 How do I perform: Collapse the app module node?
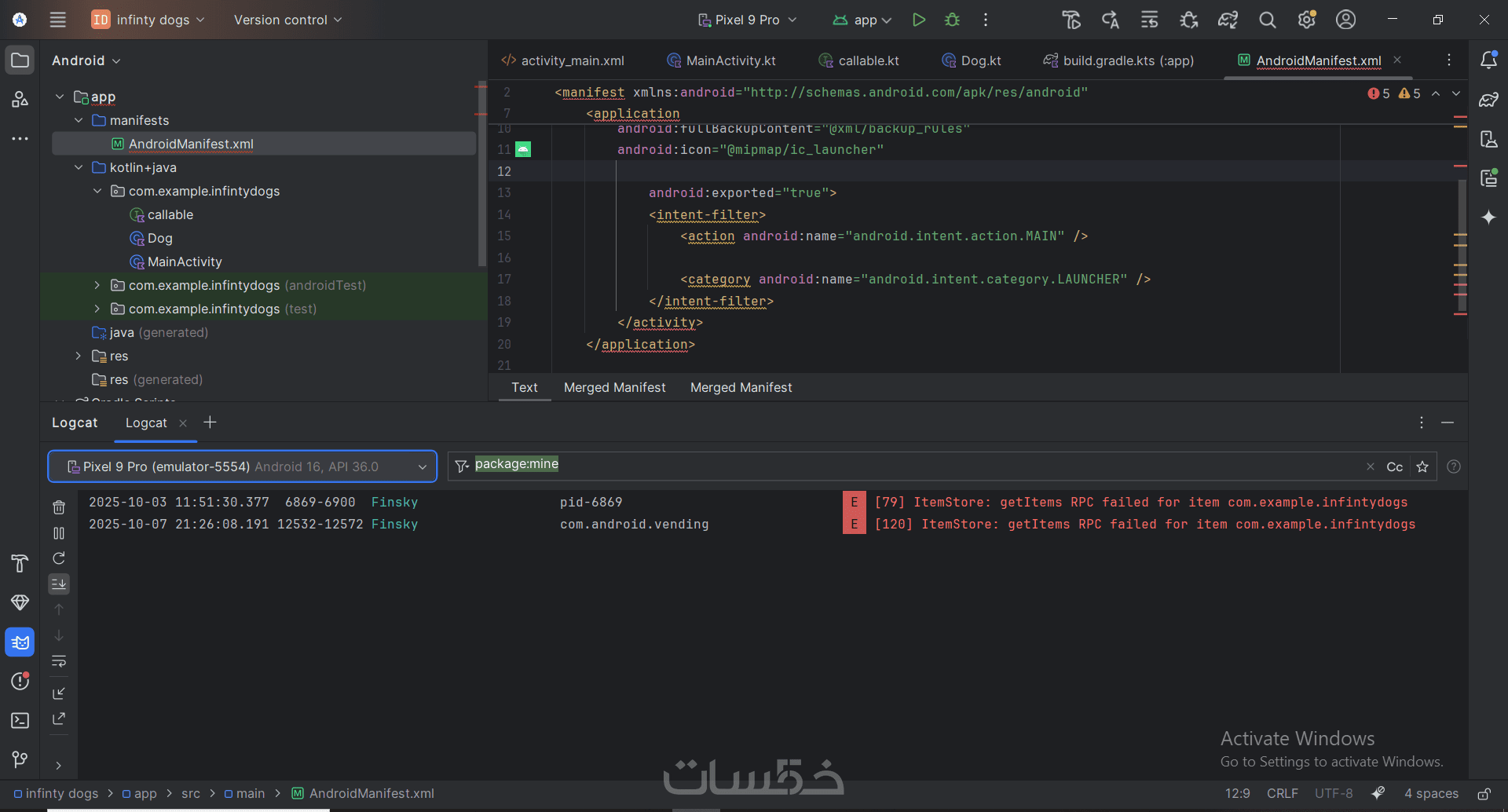60,97
